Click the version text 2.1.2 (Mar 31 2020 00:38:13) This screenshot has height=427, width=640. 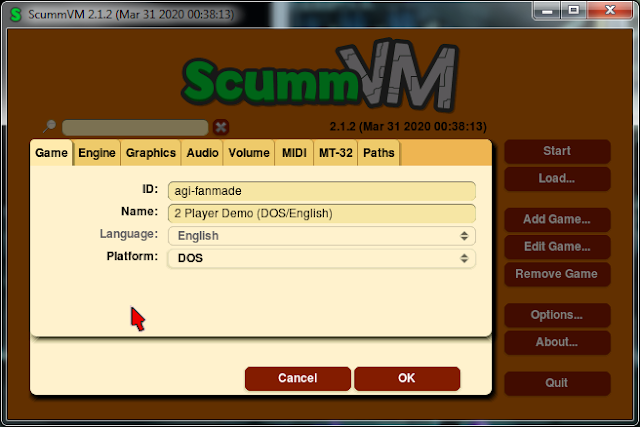click(x=408, y=127)
